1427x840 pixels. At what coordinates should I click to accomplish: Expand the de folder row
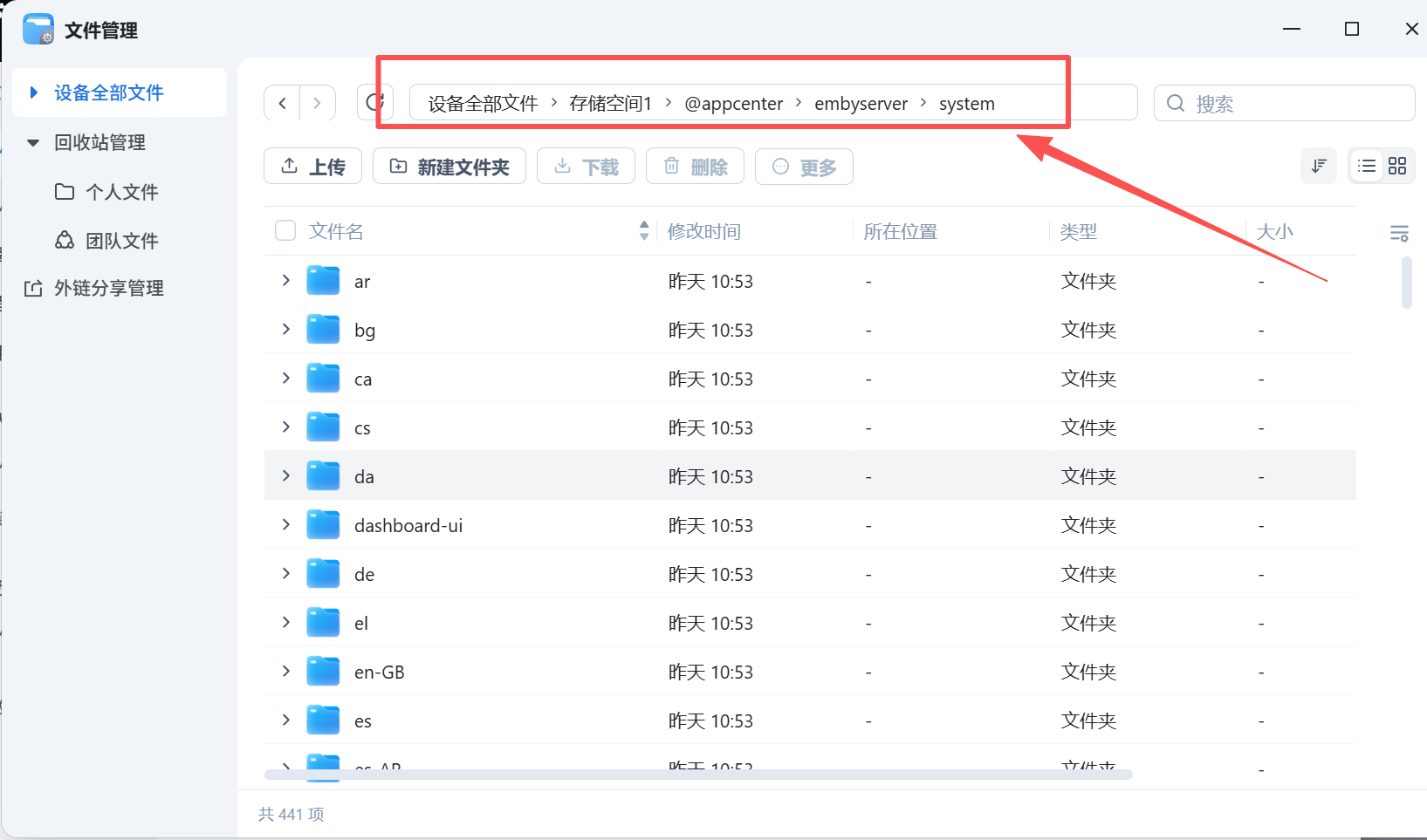click(x=286, y=573)
